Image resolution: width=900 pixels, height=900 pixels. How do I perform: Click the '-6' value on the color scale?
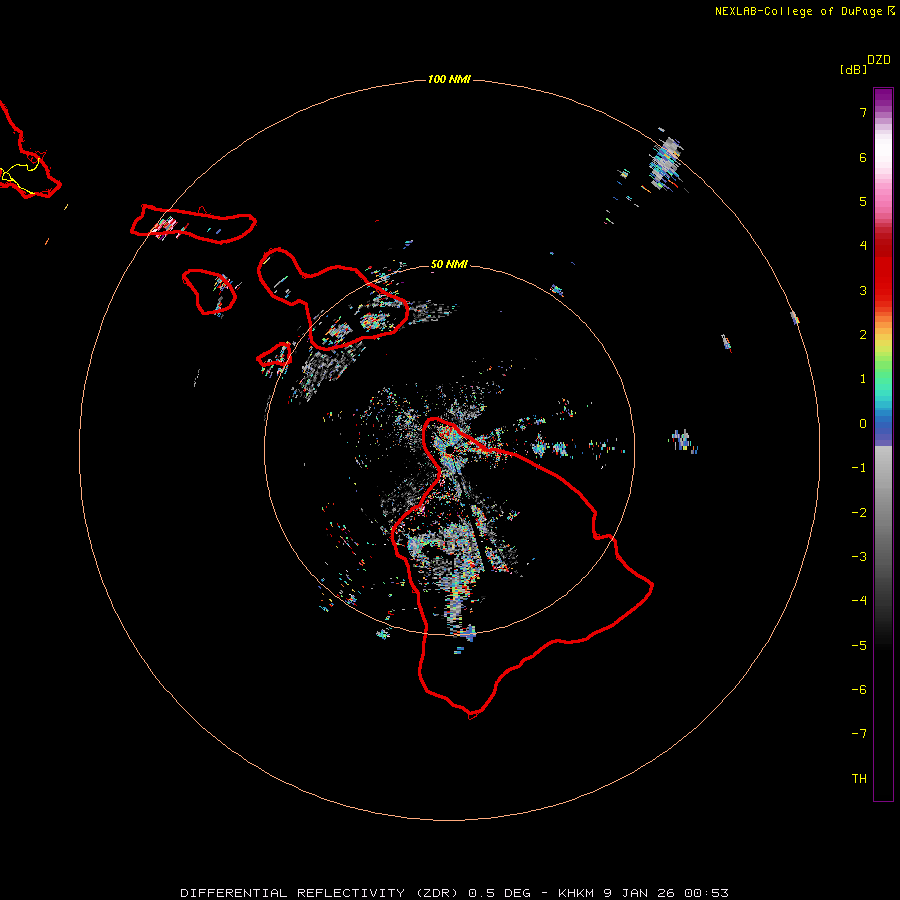coord(859,690)
